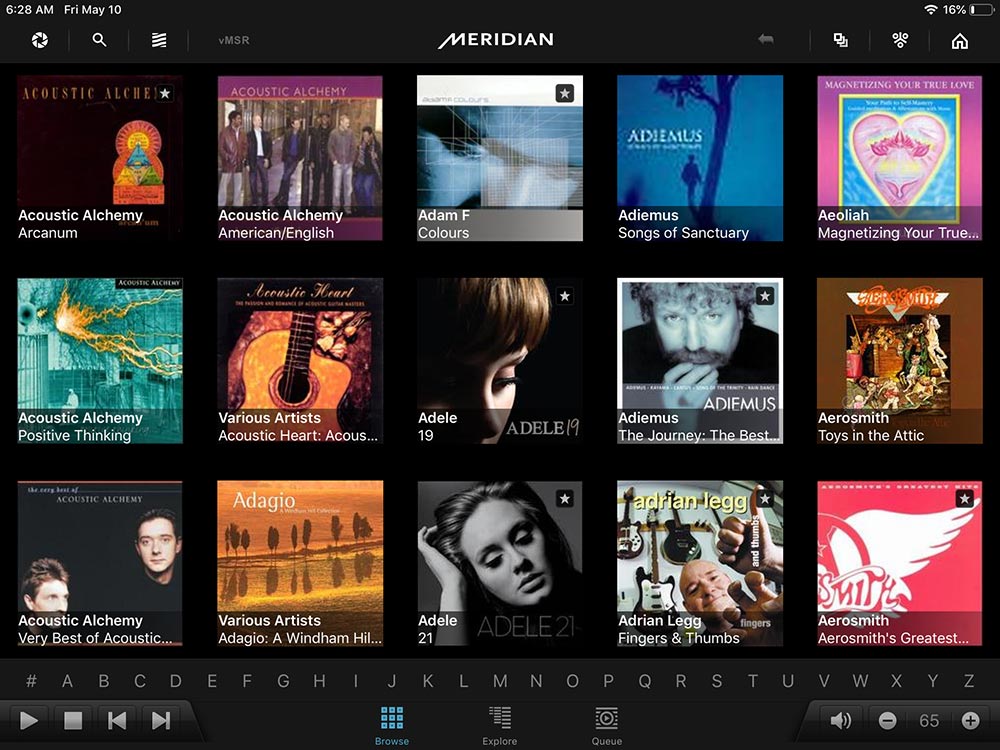Open Adam F Colours album
The image size is (1000, 750).
pyautogui.click(x=499, y=158)
